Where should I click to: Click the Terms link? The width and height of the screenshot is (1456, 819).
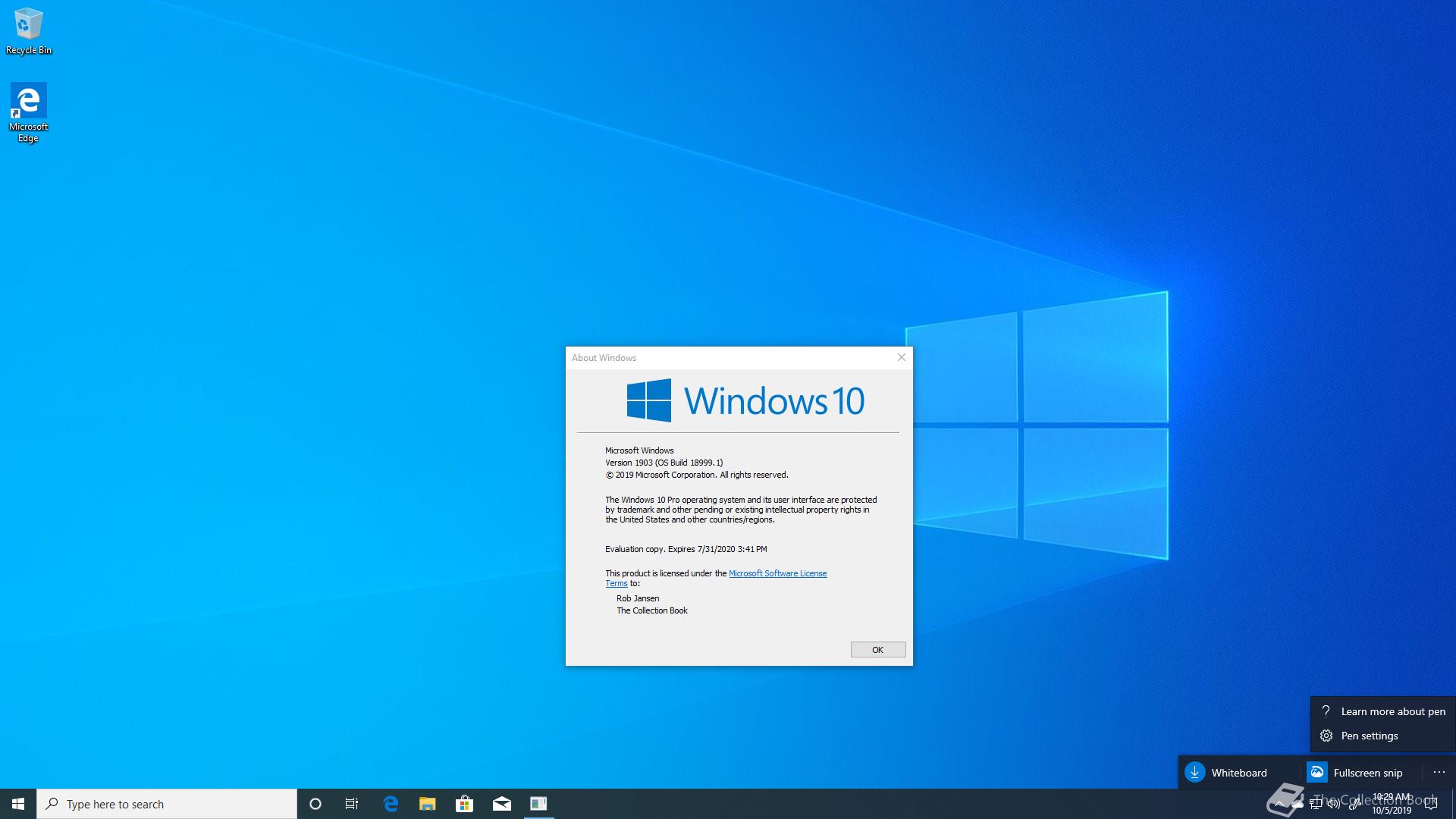616,583
